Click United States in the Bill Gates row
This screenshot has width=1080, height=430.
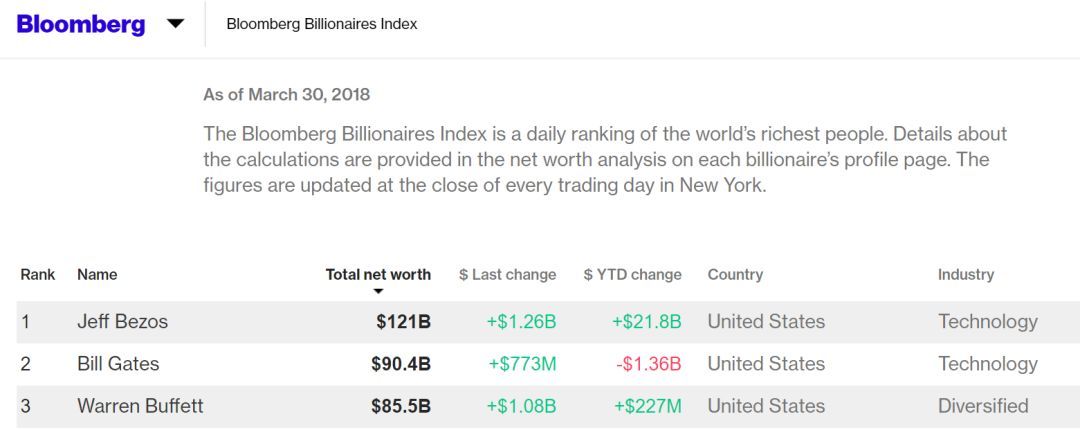pyautogui.click(x=766, y=364)
